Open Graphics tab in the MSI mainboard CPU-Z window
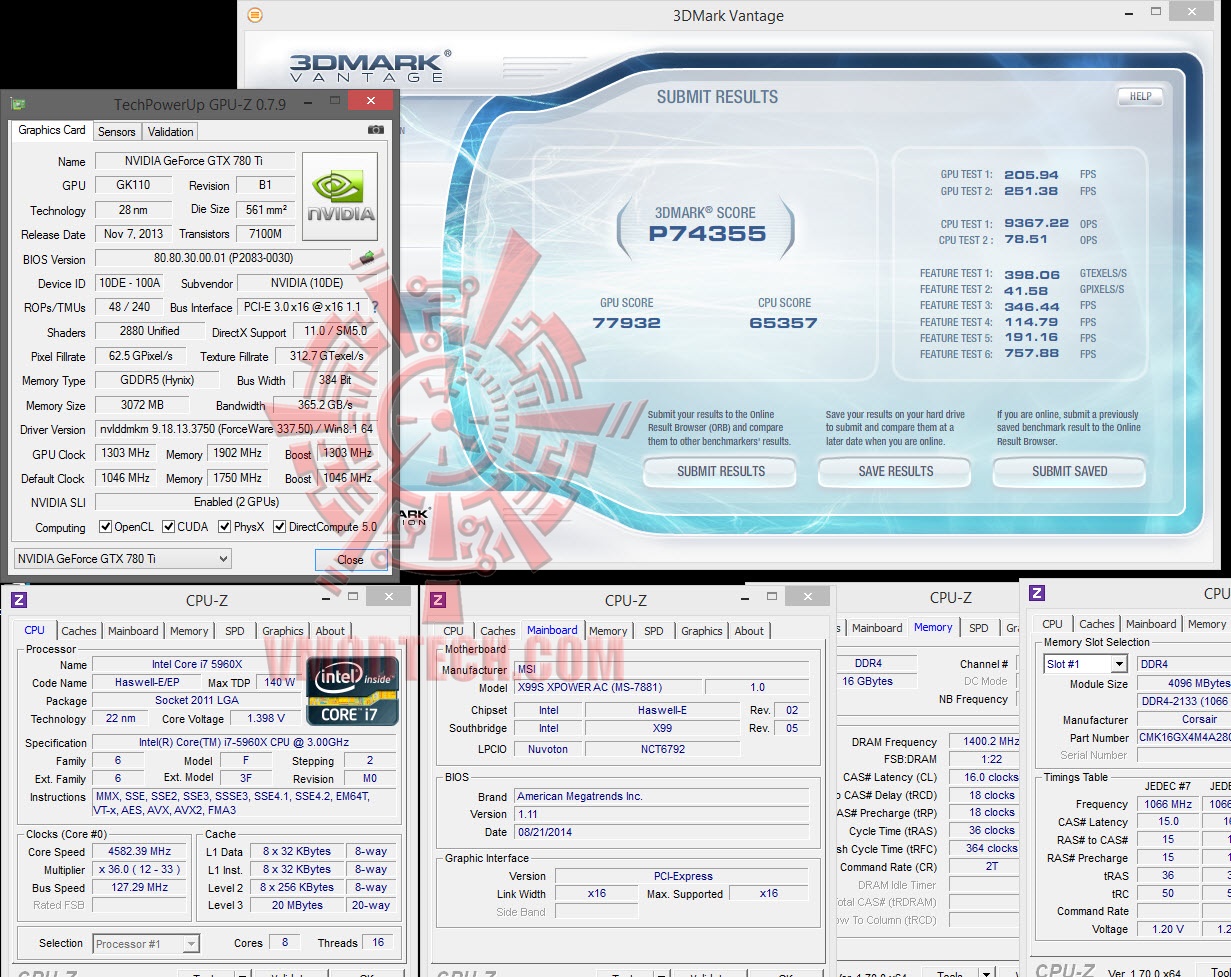The width and height of the screenshot is (1231, 977). (x=701, y=631)
